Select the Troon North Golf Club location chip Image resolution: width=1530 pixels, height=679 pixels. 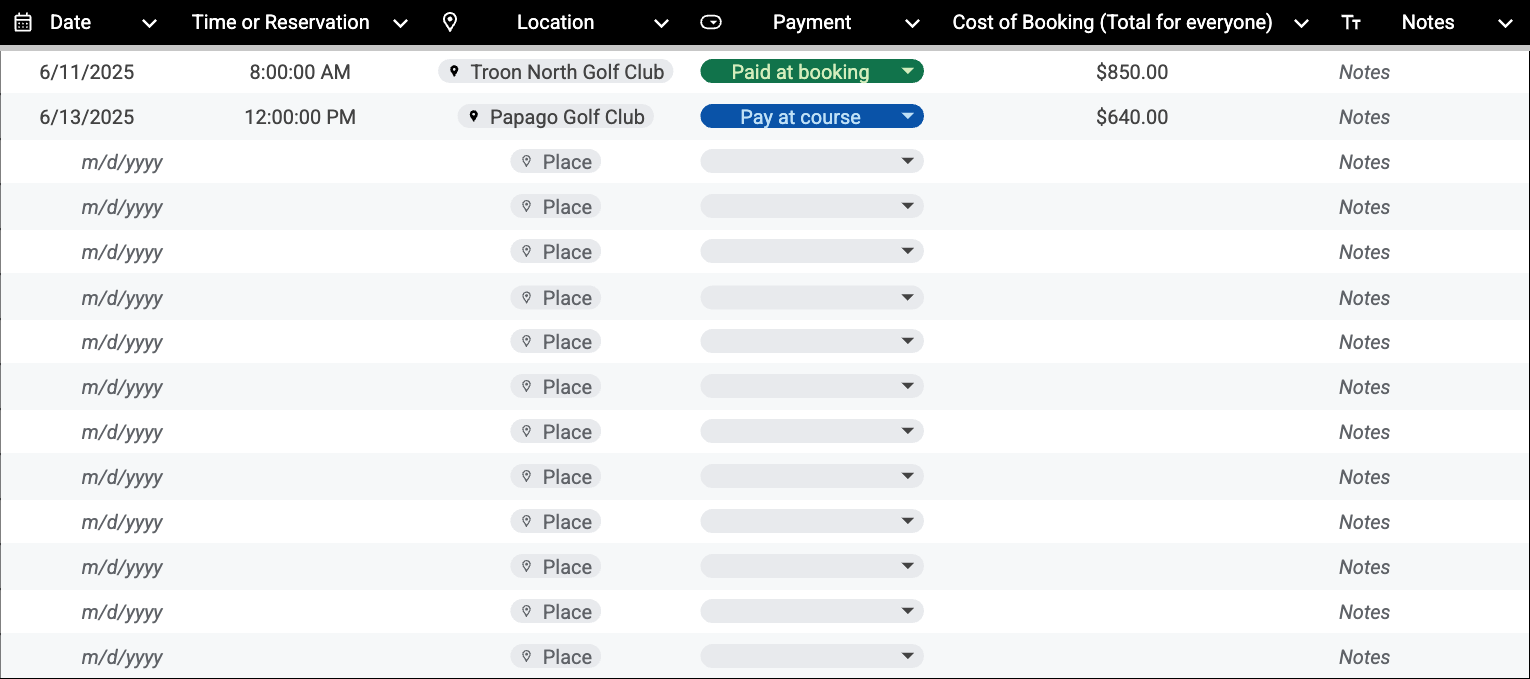point(556,72)
